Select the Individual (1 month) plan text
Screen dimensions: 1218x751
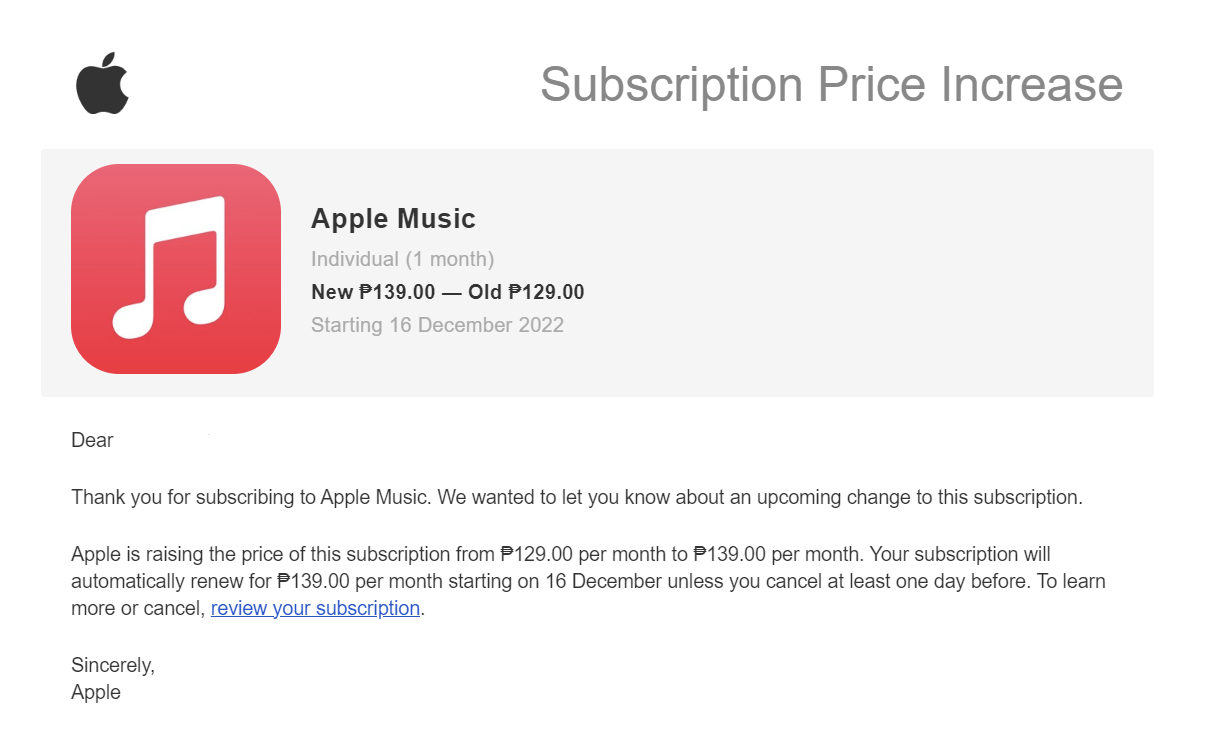tap(402, 259)
